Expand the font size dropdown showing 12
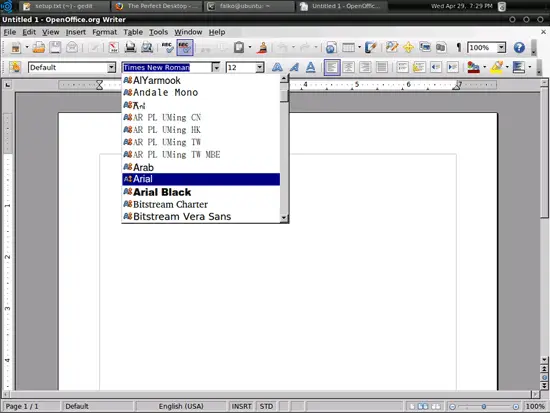This screenshot has height=413, width=550. (x=260, y=67)
